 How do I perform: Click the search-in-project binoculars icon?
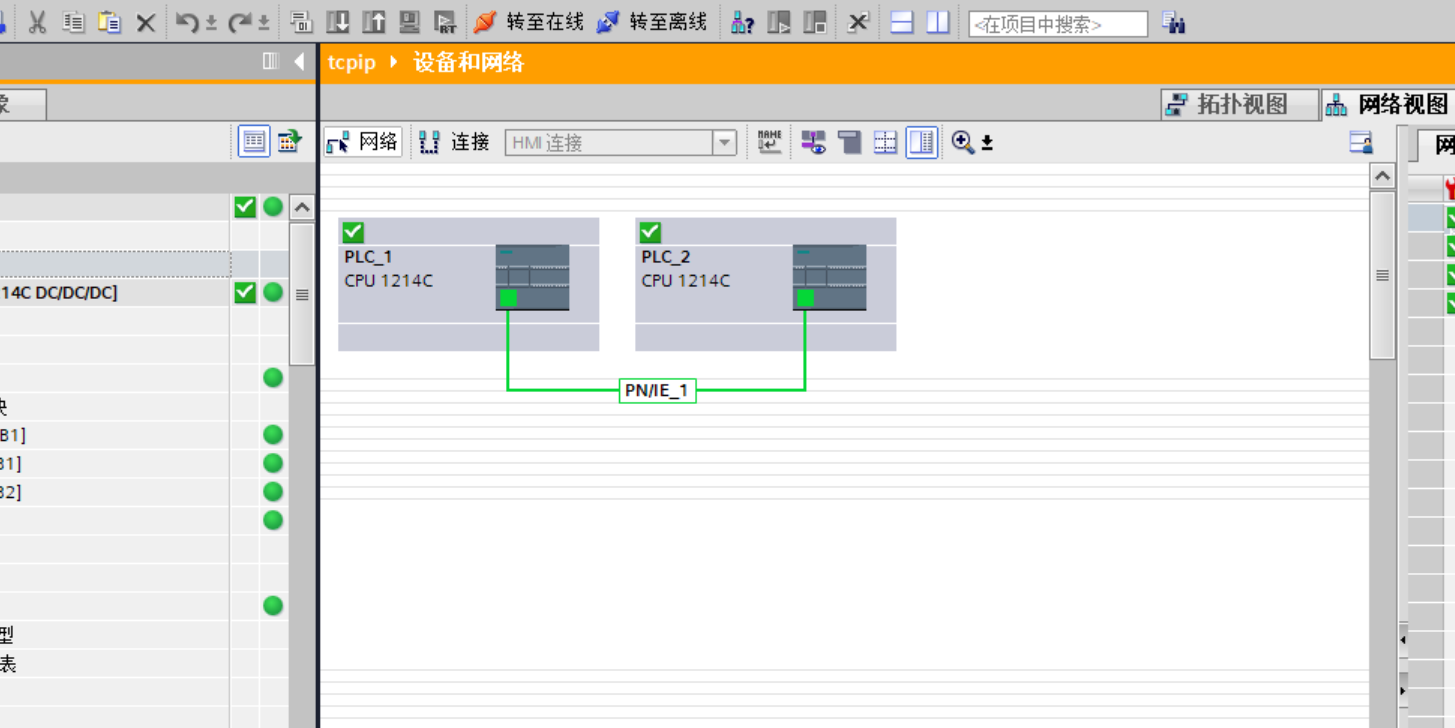tap(1174, 23)
